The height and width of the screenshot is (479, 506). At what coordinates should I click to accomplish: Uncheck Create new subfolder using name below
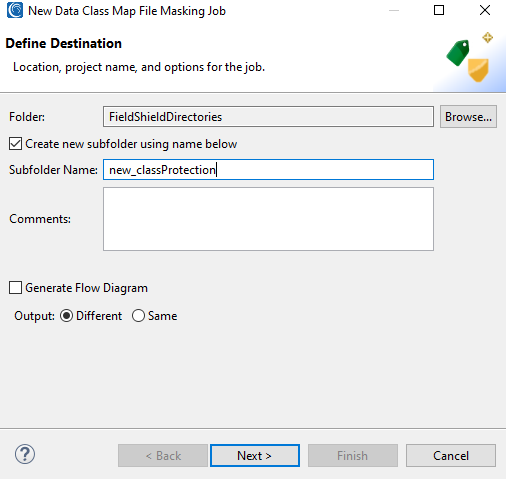[x=15, y=144]
